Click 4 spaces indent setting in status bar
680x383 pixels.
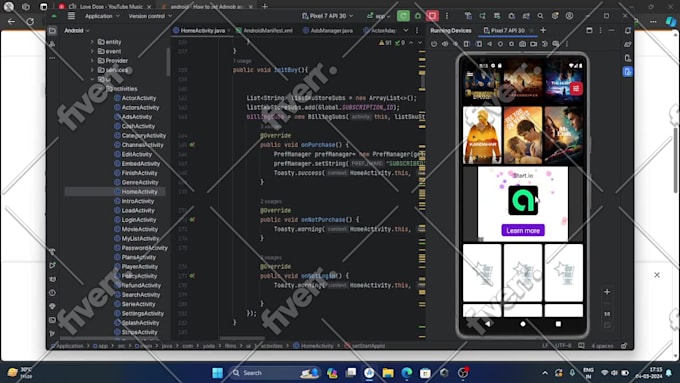[x=602, y=346]
